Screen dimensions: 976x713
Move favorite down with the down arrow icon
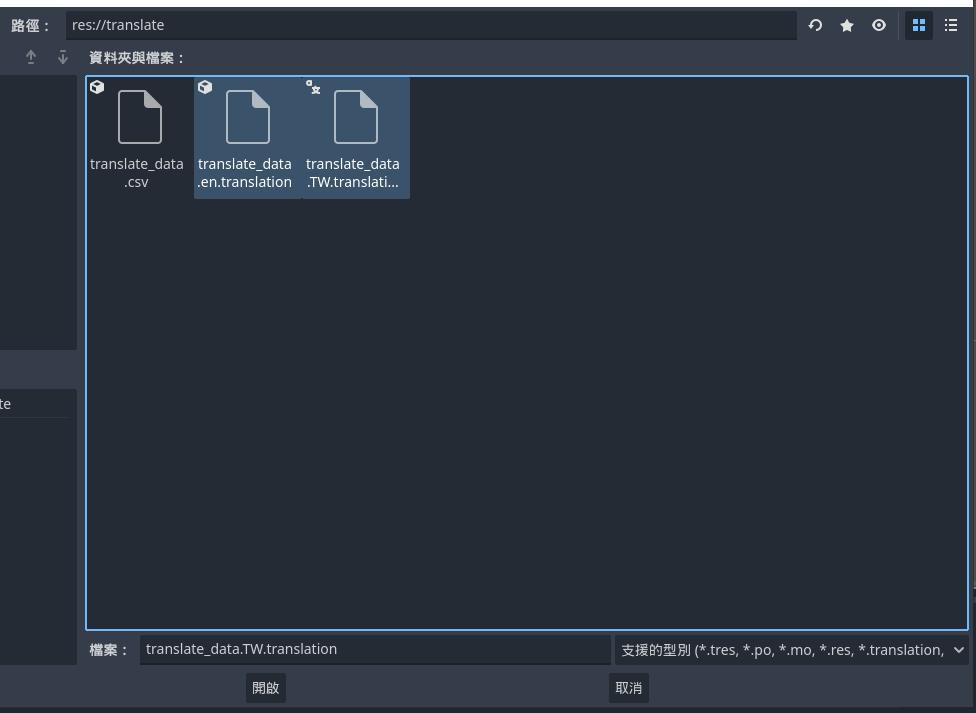(x=62, y=58)
